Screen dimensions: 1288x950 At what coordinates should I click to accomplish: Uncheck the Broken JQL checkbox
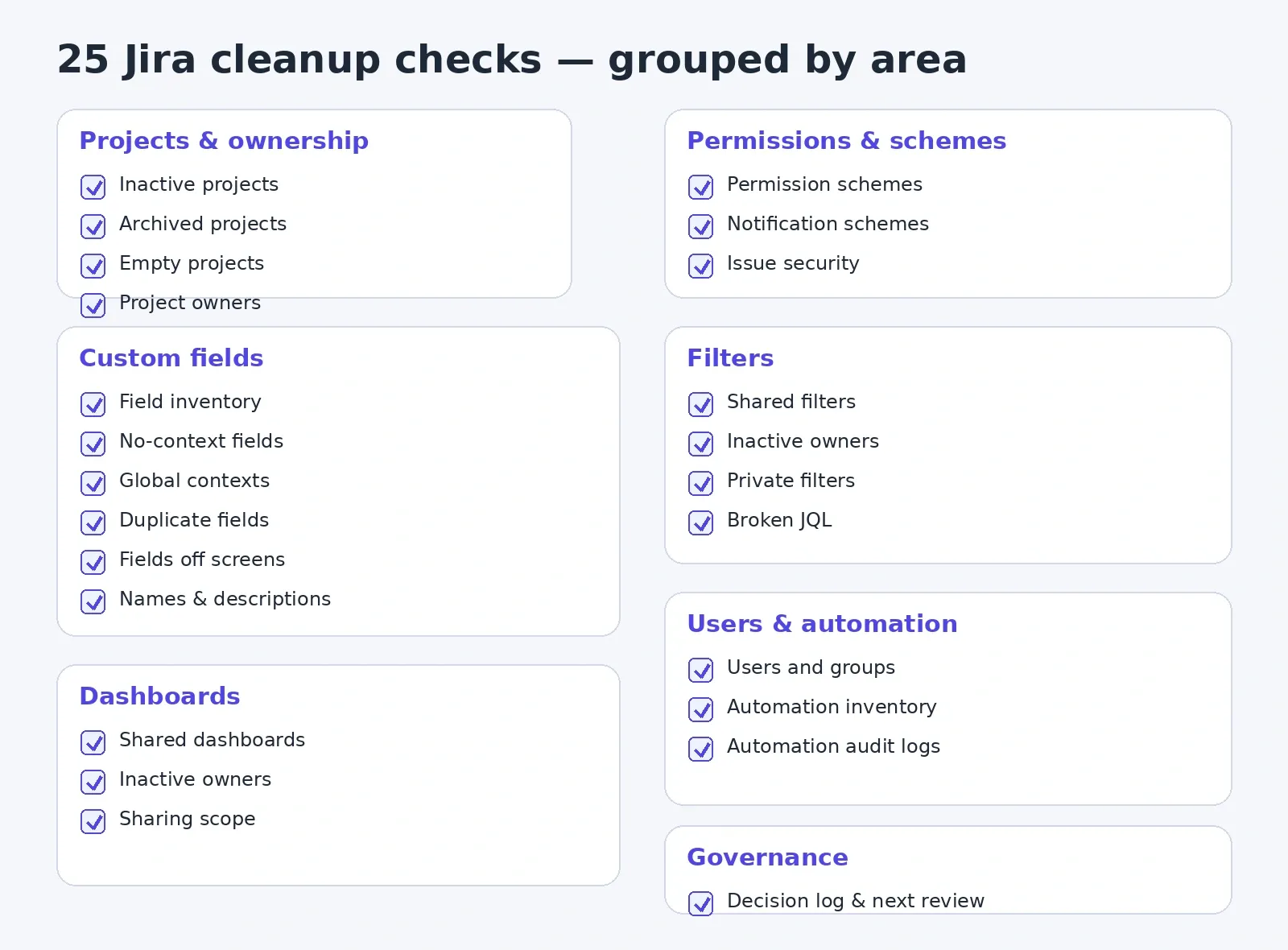click(x=701, y=522)
